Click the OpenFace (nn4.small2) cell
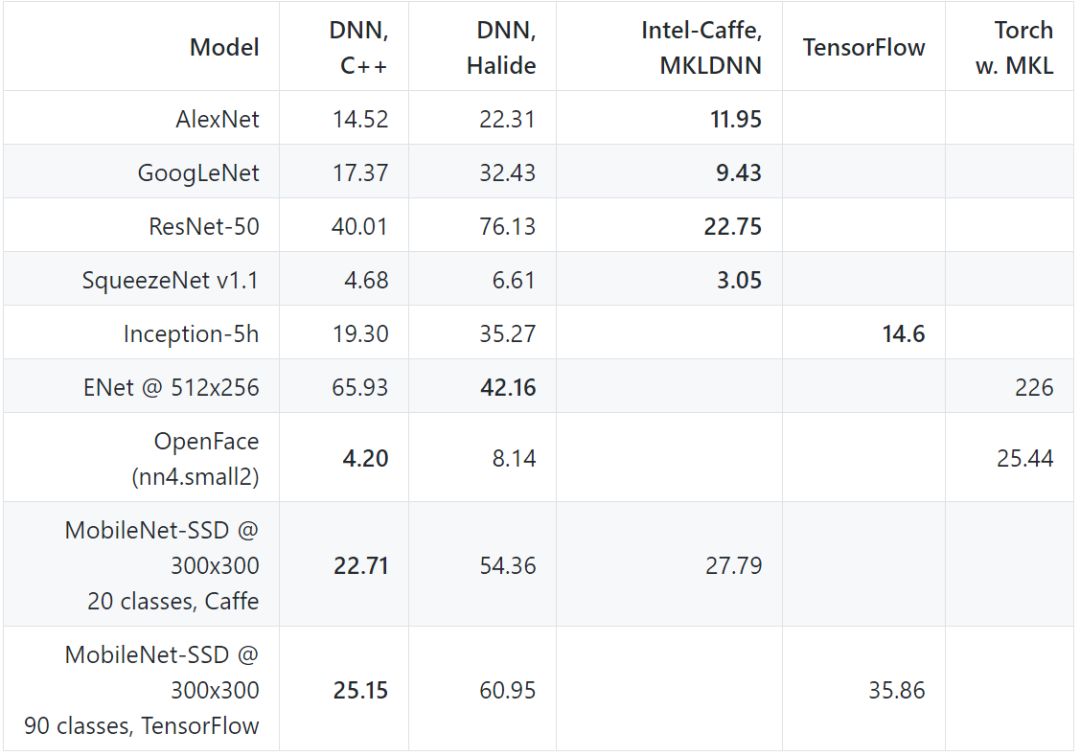 tap(195, 458)
